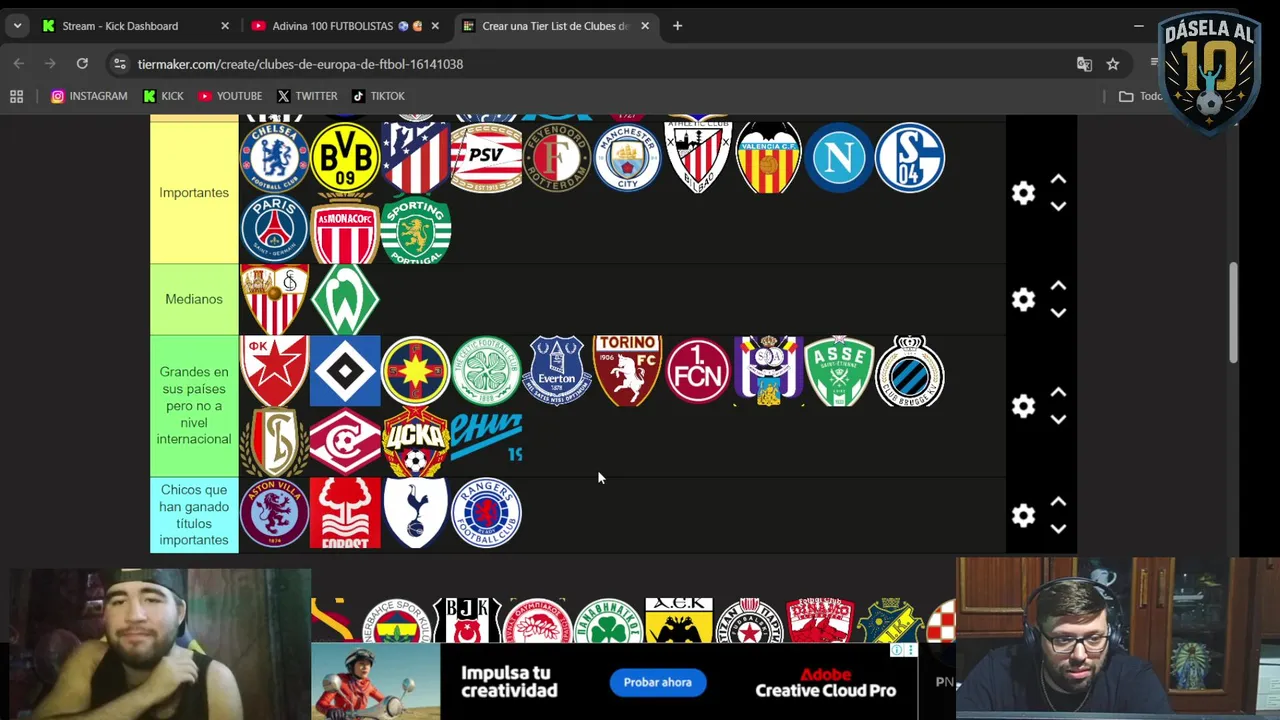
Task: Select the Rangers Football Club crest
Action: (x=486, y=513)
